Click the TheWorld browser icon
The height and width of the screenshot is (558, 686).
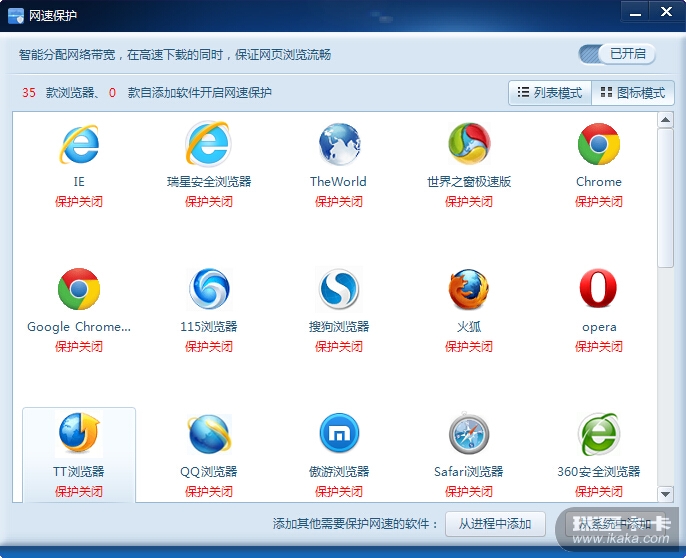pyautogui.click(x=339, y=144)
